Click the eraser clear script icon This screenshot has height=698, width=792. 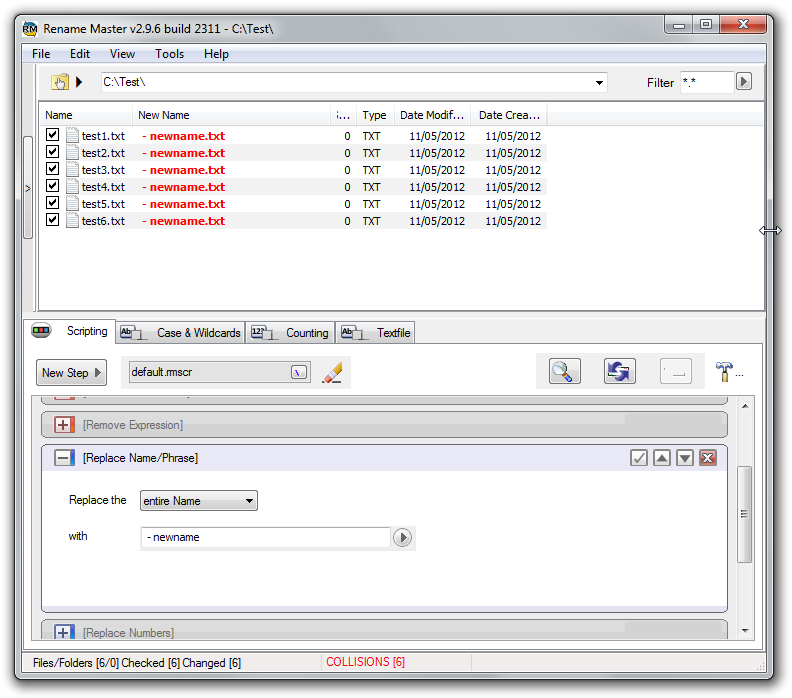(x=332, y=373)
